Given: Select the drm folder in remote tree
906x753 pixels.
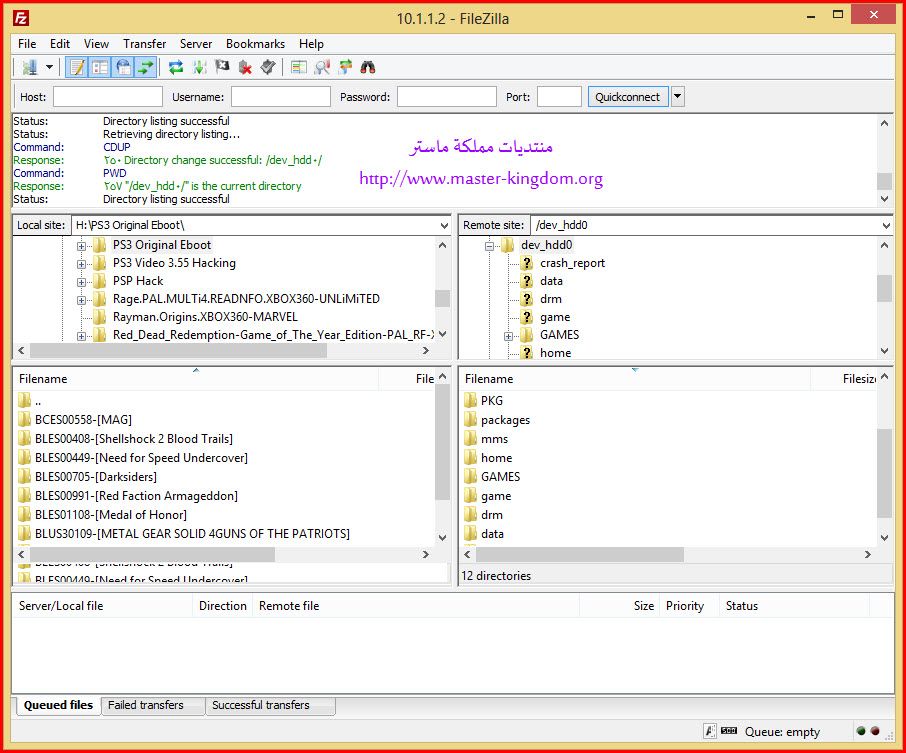Looking at the screenshot, I should [551, 299].
